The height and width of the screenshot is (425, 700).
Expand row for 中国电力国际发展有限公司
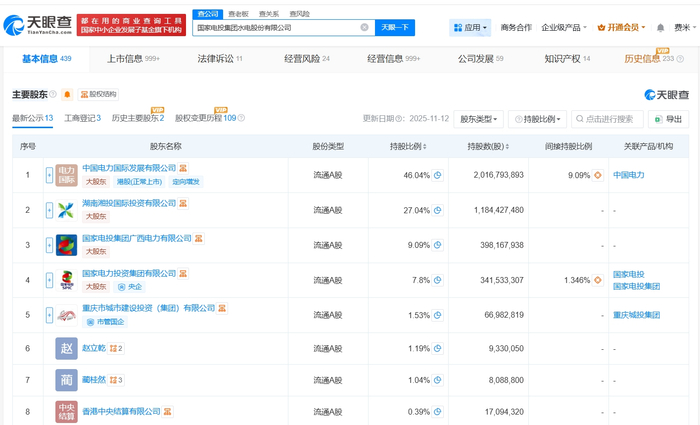46,175
